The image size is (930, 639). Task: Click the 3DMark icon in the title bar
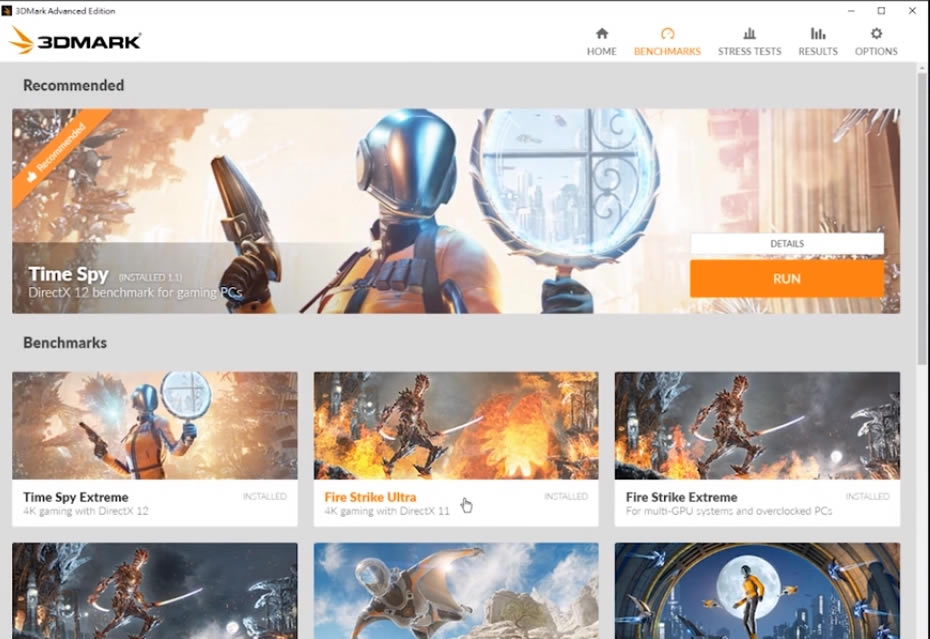tap(10, 10)
